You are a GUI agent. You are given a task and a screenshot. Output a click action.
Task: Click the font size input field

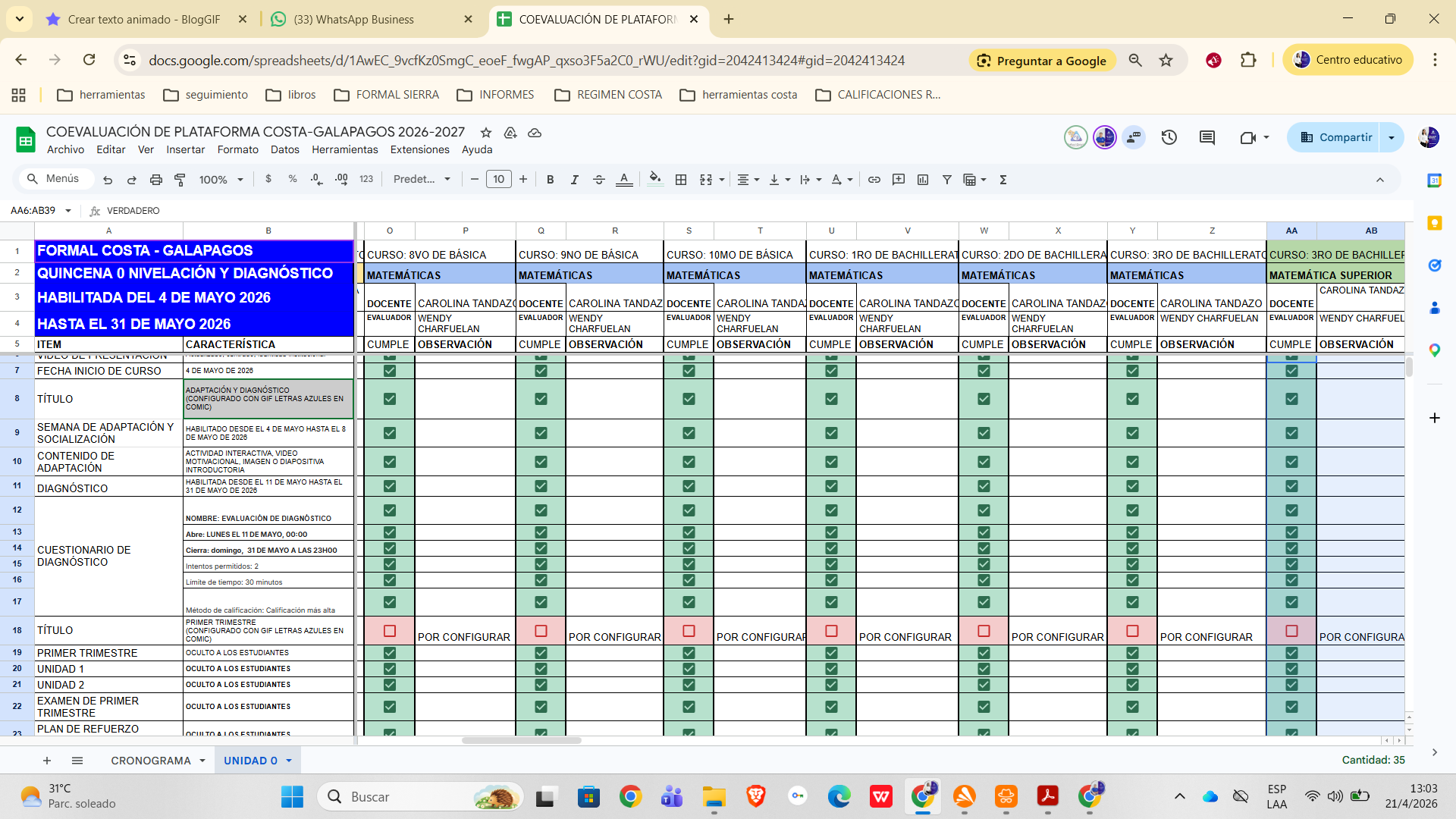point(498,180)
